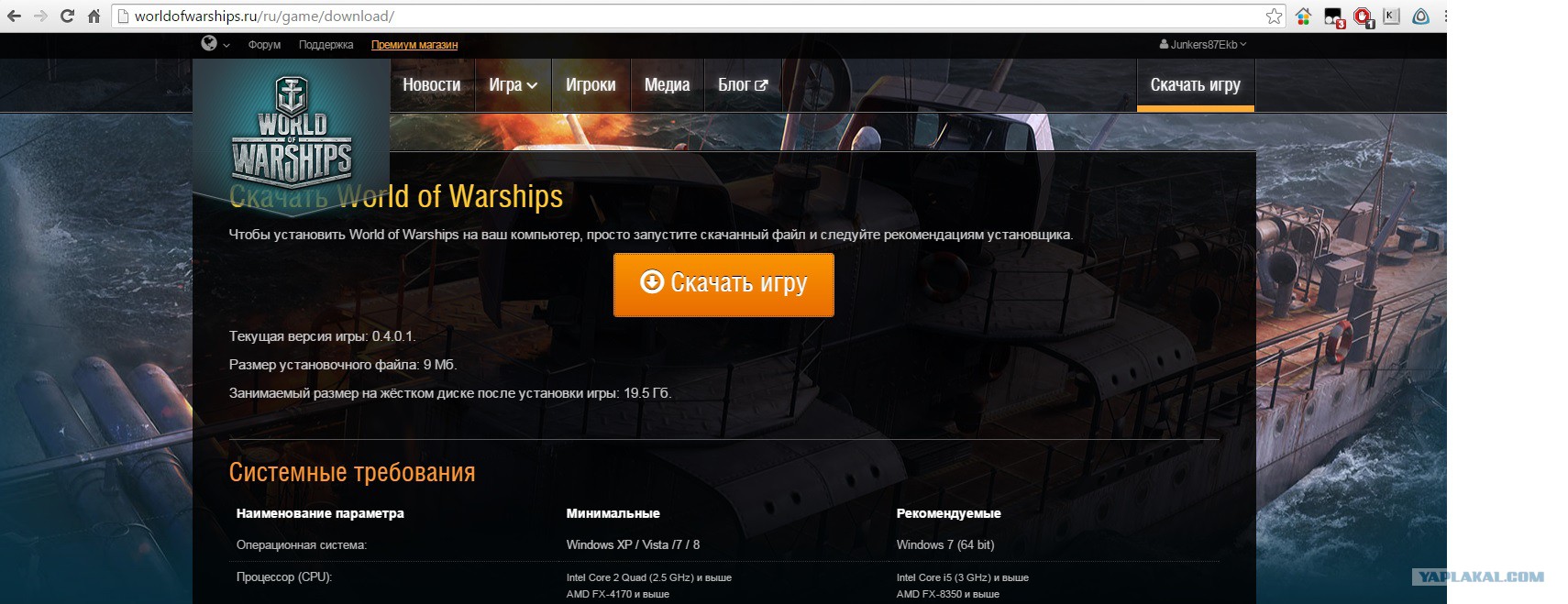Reload the page with refresh icon
The width and height of the screenshot is (1568, 604).
(x=67, y=16)
